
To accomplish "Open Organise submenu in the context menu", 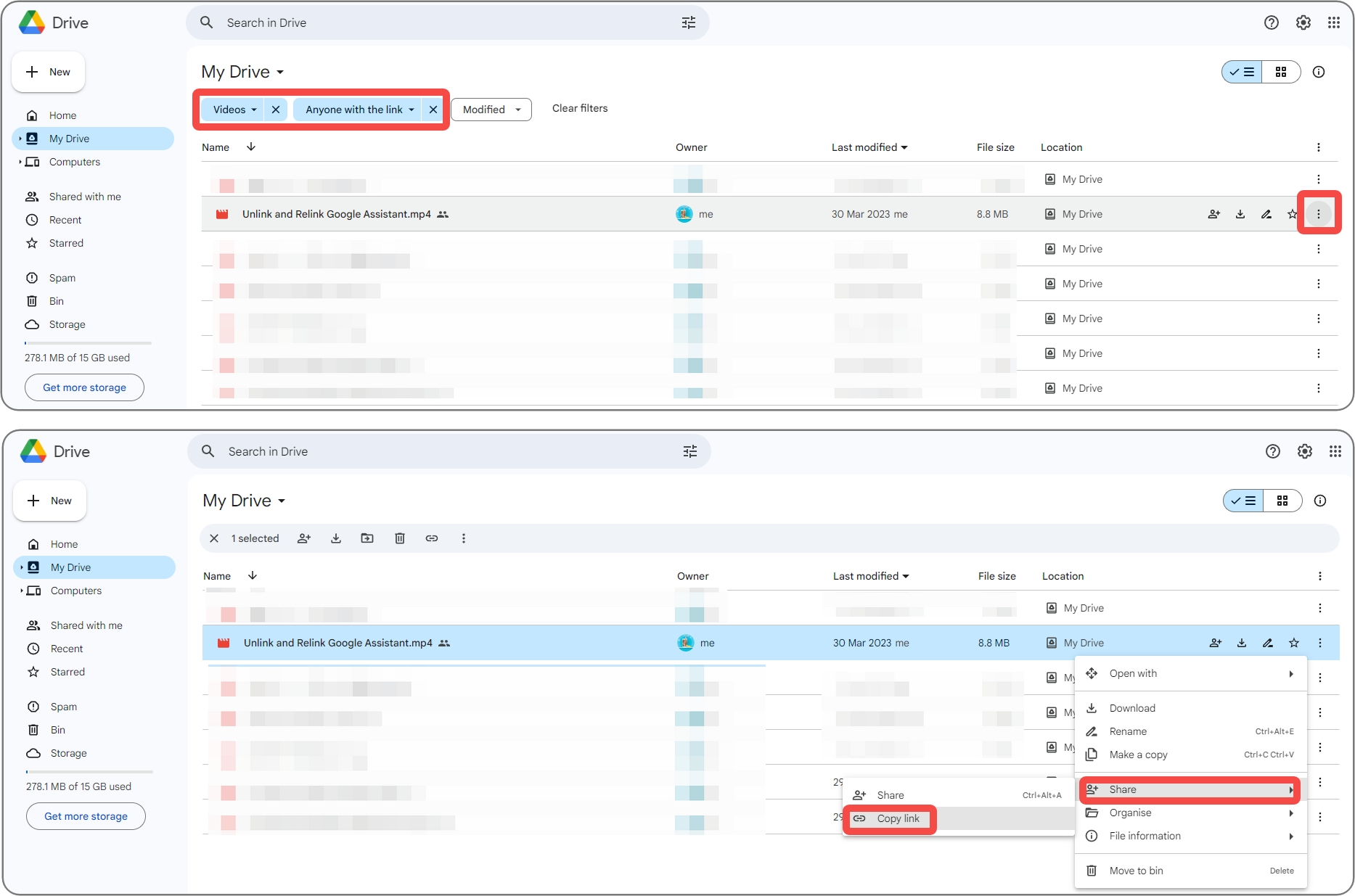I will tap(1191, 813).
